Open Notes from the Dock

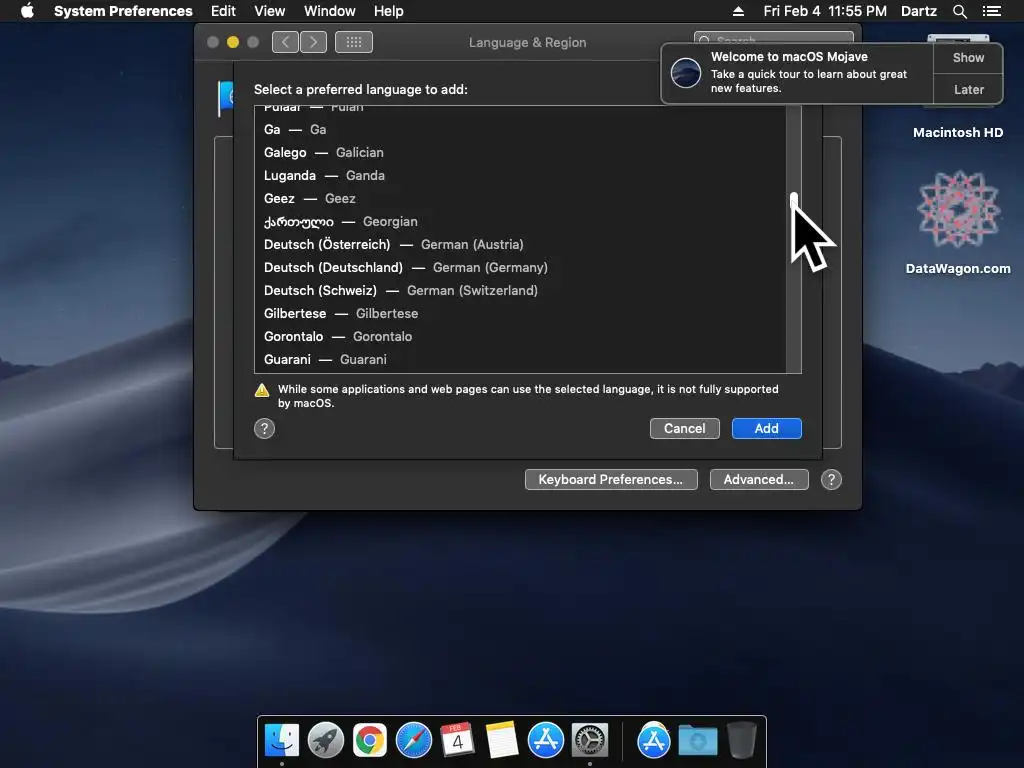(x=502, y=739)
